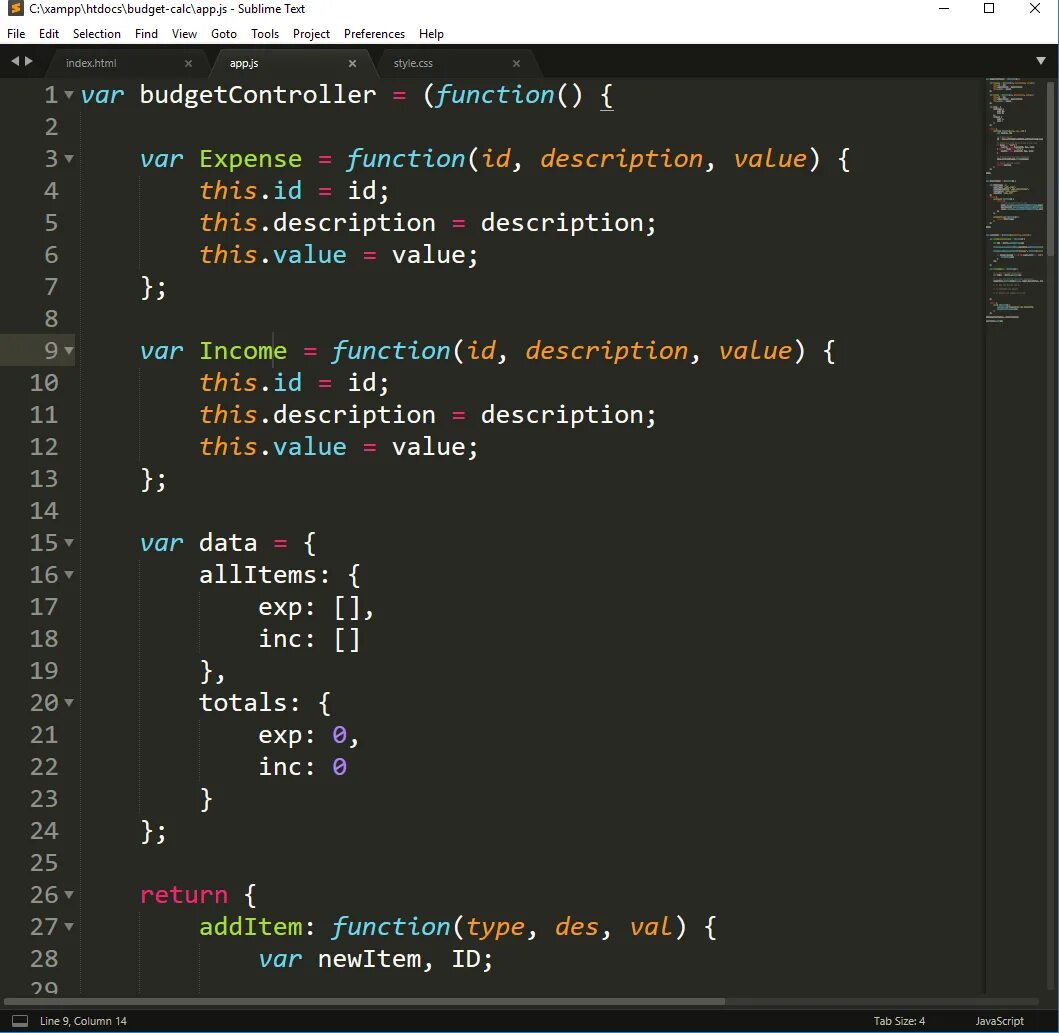Click the return keyword on line 26
The height and width of the screenshot is (1033, 1059).
[x=184, y=895]
